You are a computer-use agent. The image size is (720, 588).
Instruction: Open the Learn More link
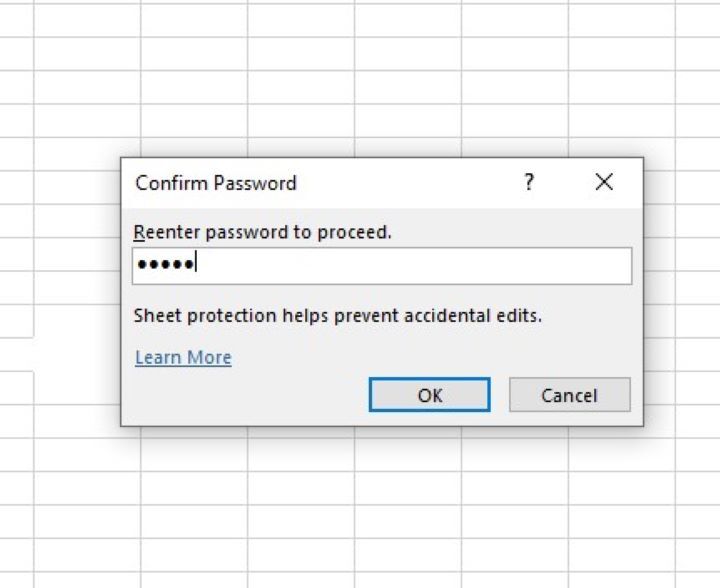183,357
